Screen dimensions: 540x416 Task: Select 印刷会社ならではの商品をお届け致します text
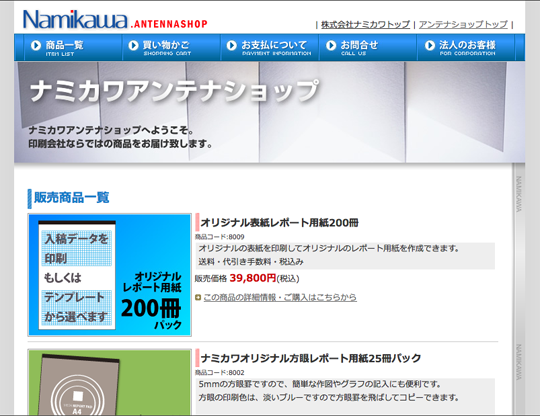[121, 144]
